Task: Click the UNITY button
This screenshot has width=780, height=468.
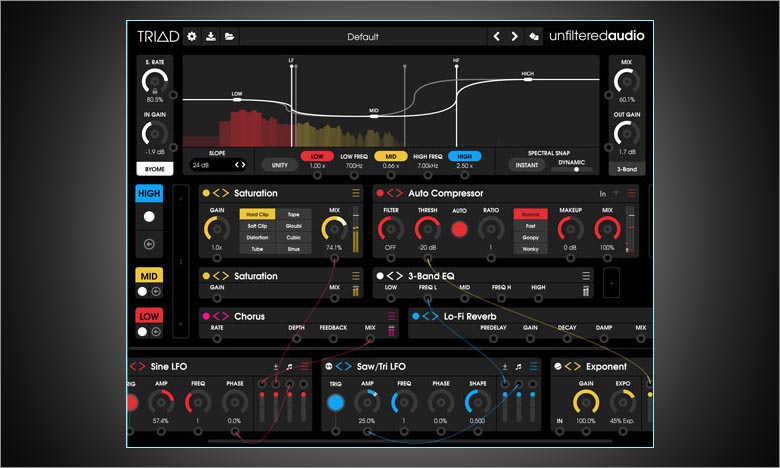Action: coord(280,165)
